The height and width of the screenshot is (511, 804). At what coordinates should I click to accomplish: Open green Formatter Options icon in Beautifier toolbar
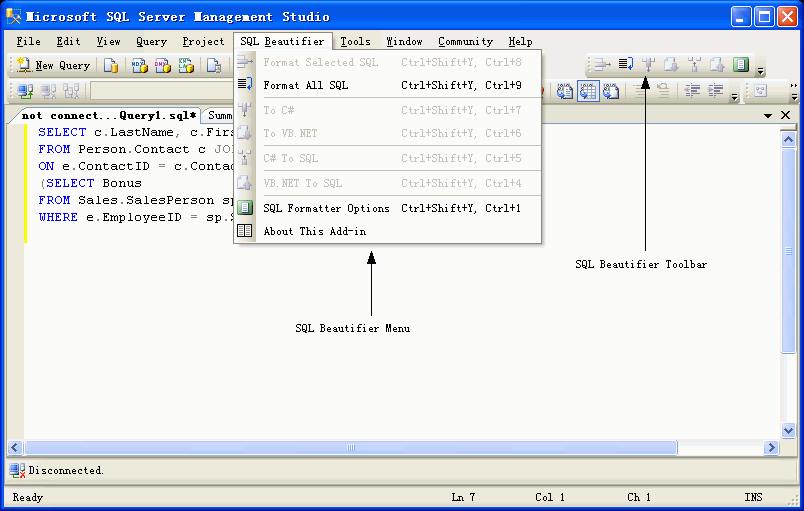tap(741, 65)
